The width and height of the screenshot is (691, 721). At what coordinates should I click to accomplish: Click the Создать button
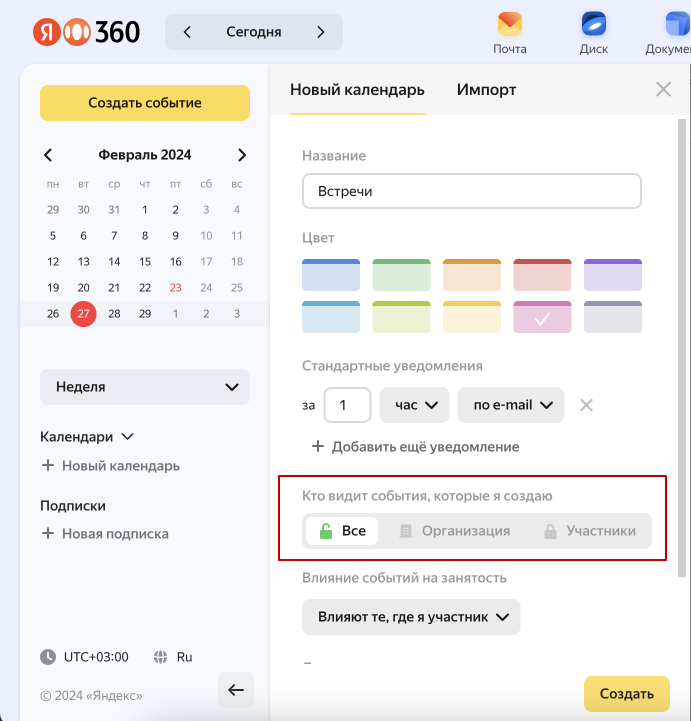[x=627, y=693]
